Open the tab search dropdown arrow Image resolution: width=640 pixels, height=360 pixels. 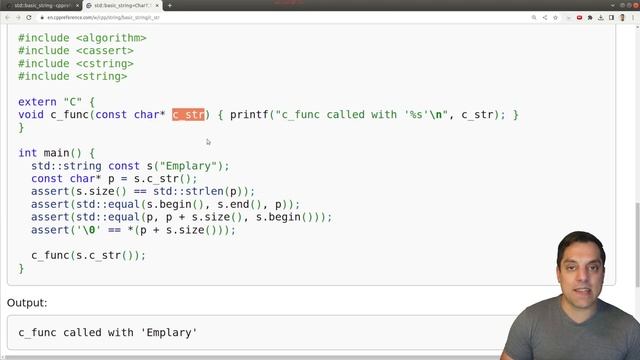pos(612,5)
